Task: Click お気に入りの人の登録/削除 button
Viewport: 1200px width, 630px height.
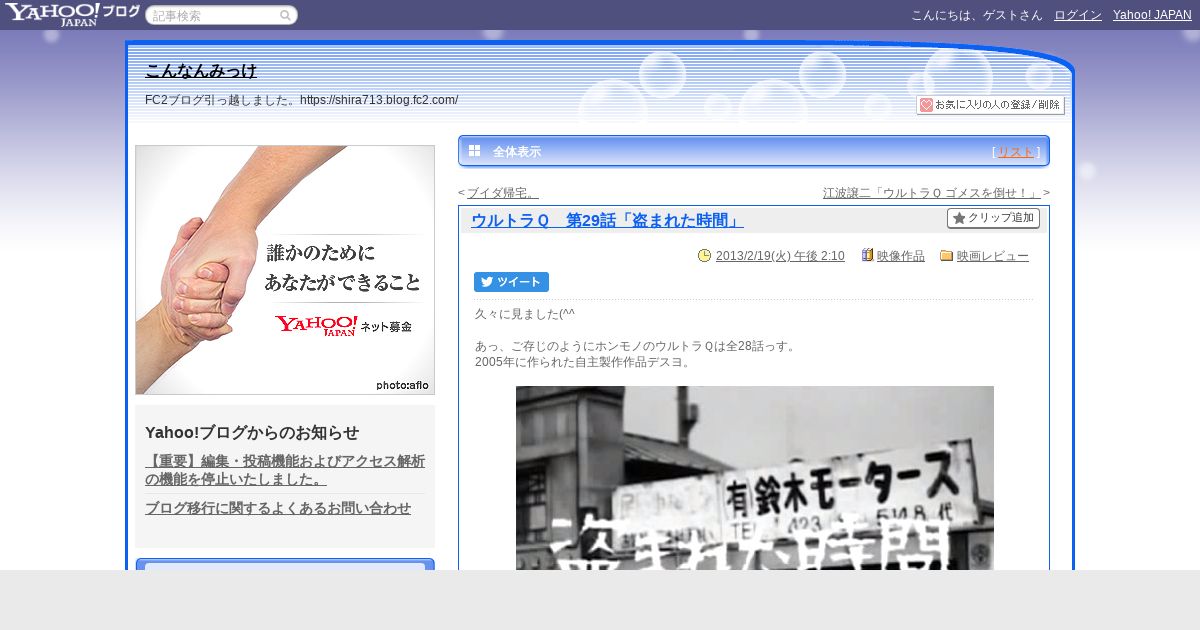Action: coord(990,105)
